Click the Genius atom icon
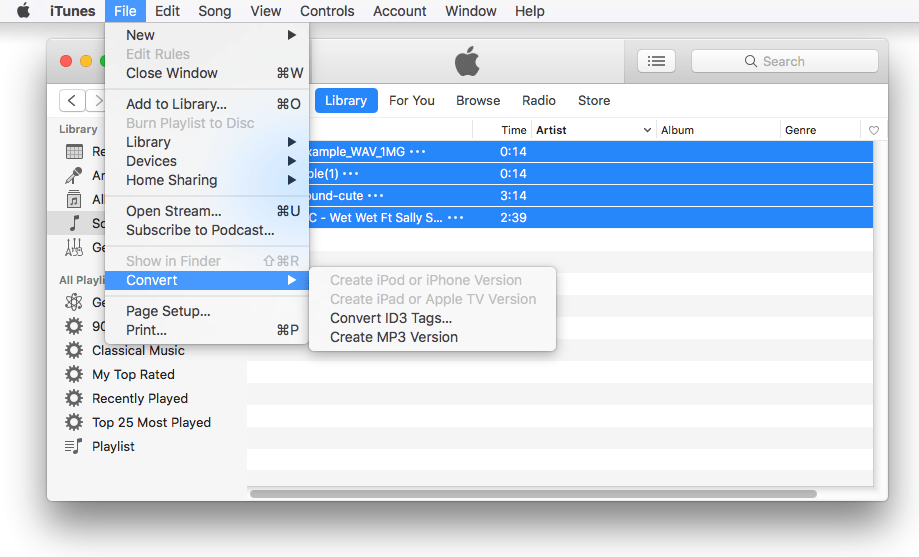 pyautogui.click(x=74, y=302)
